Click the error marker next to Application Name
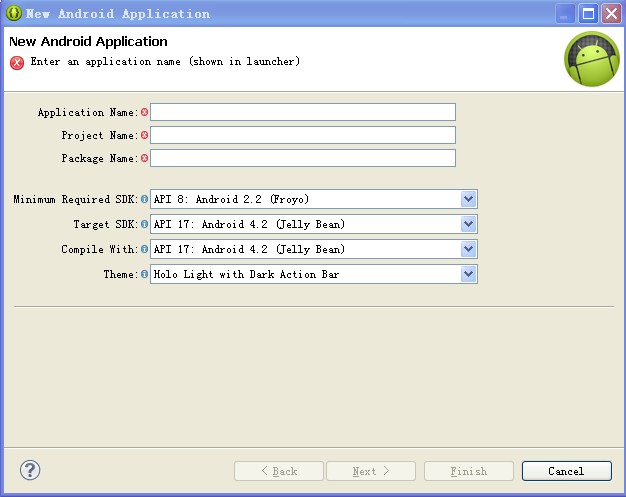The width and height of the screenshot is (626, 497). (144, 112)
